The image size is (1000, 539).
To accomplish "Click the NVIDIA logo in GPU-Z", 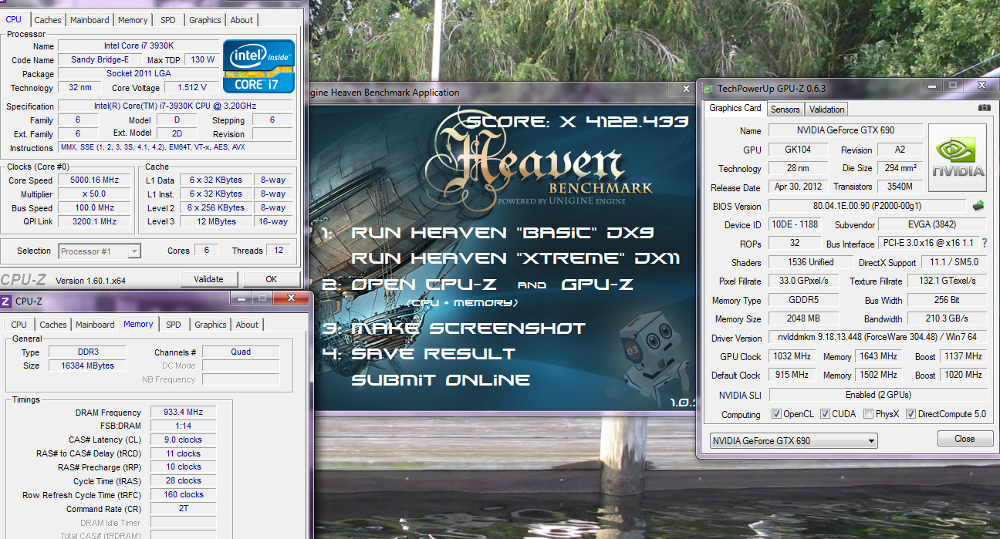I will coord(957,158).
